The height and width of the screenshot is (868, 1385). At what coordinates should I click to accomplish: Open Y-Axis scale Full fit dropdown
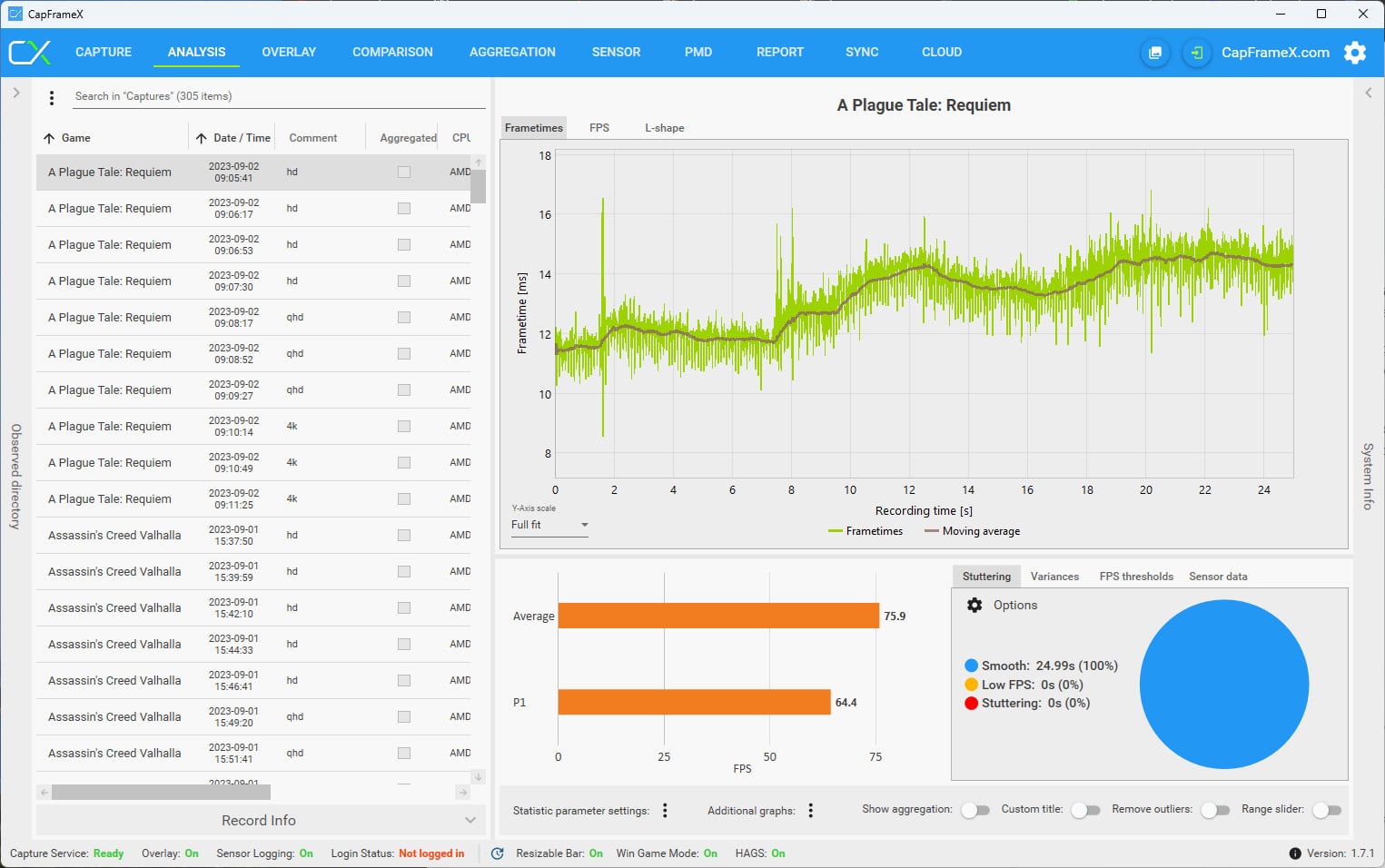tap(549, 525)
